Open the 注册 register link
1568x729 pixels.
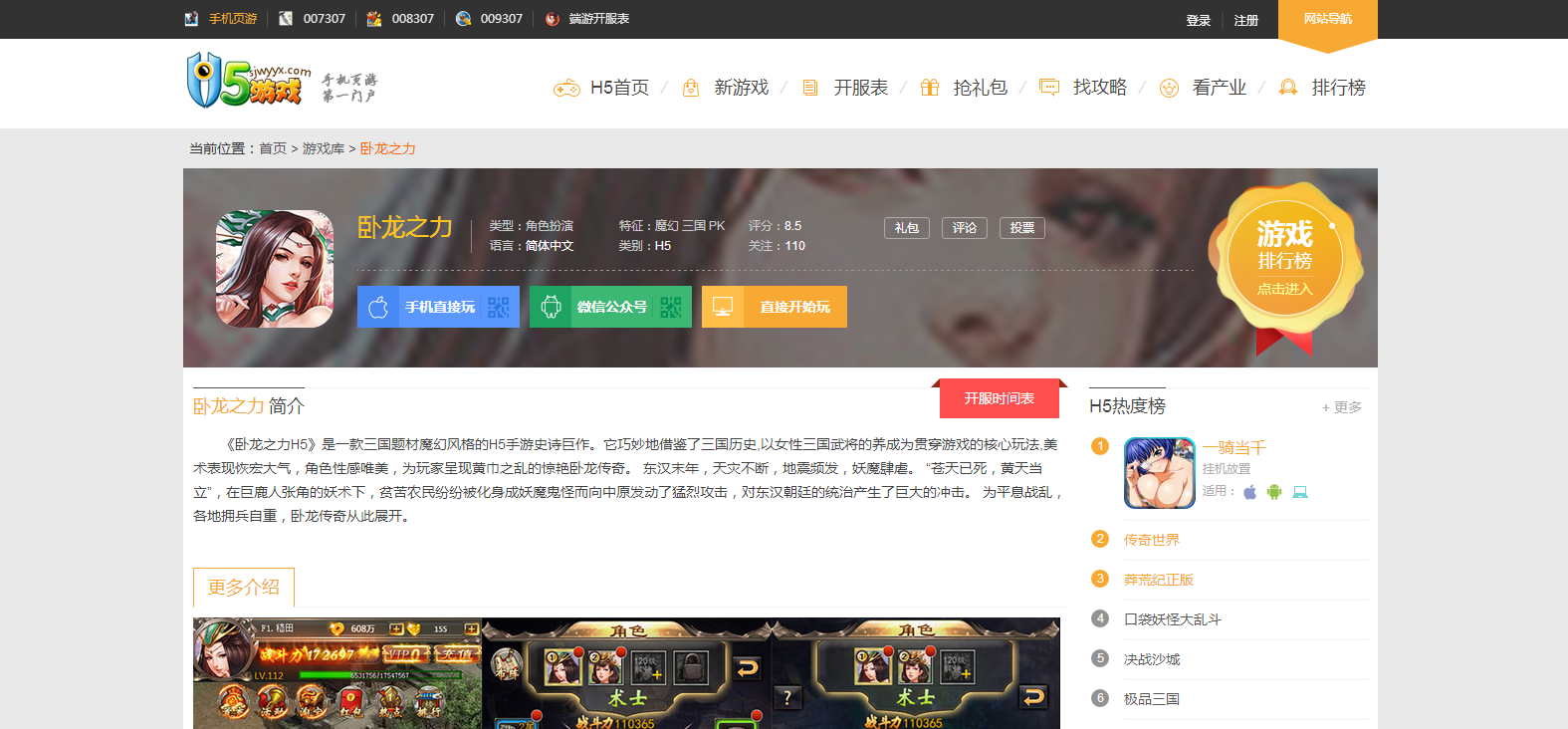[1246, 20]
